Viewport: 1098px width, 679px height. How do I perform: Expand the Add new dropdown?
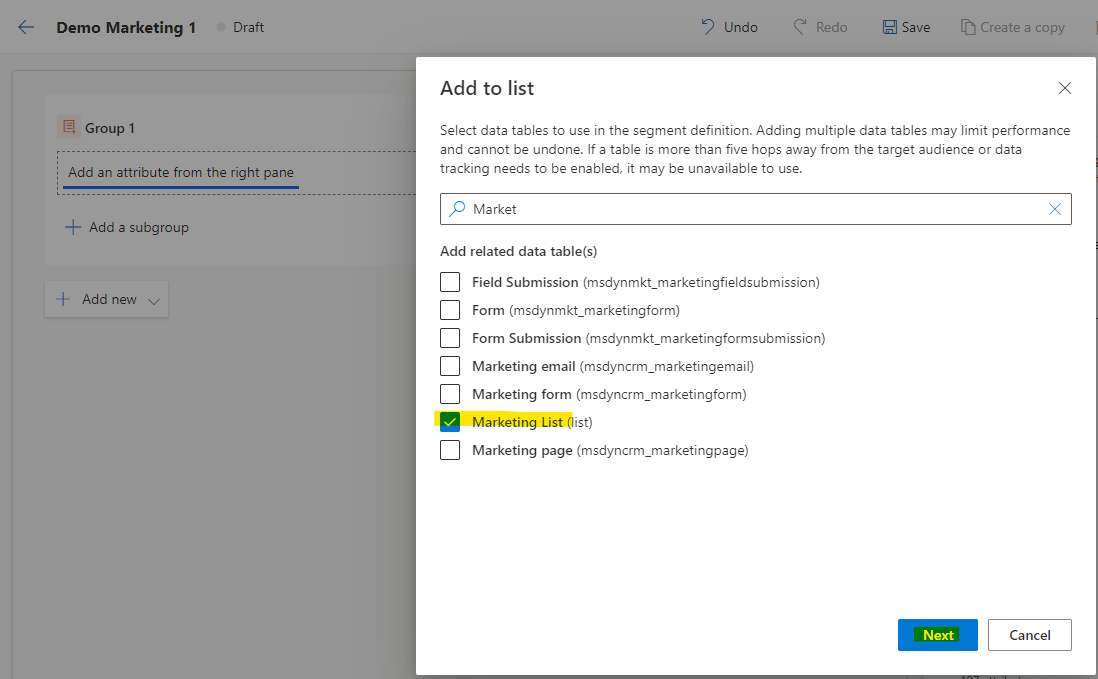(x=152, y=299)
